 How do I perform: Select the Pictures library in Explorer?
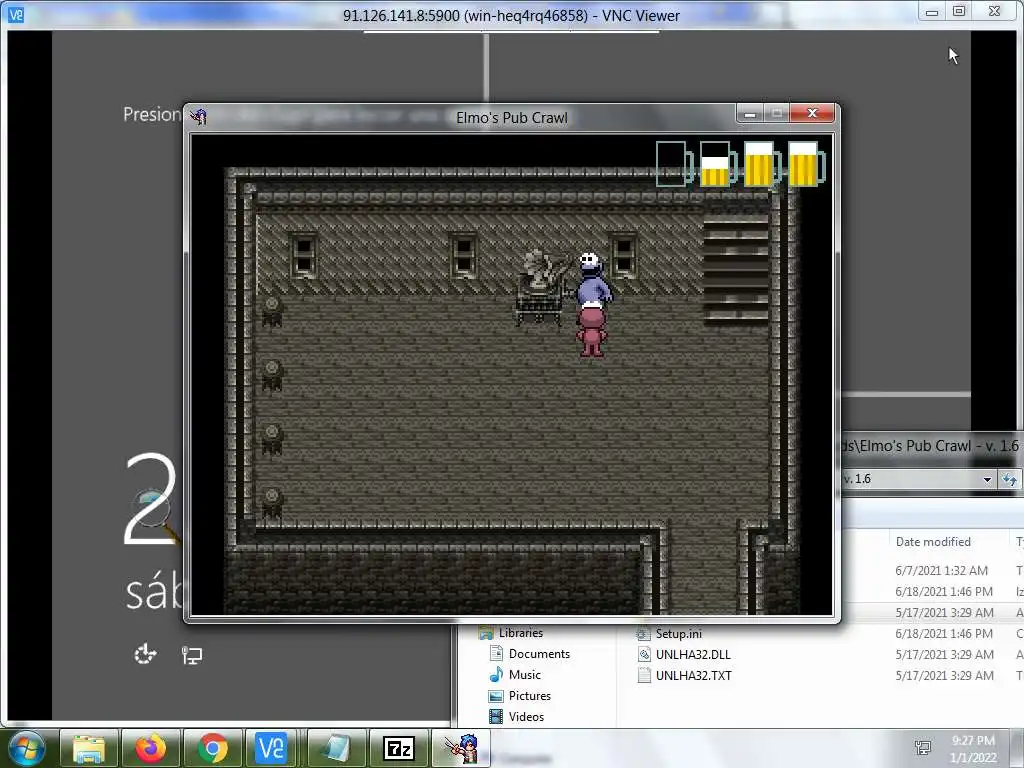[x=530, y=696]
